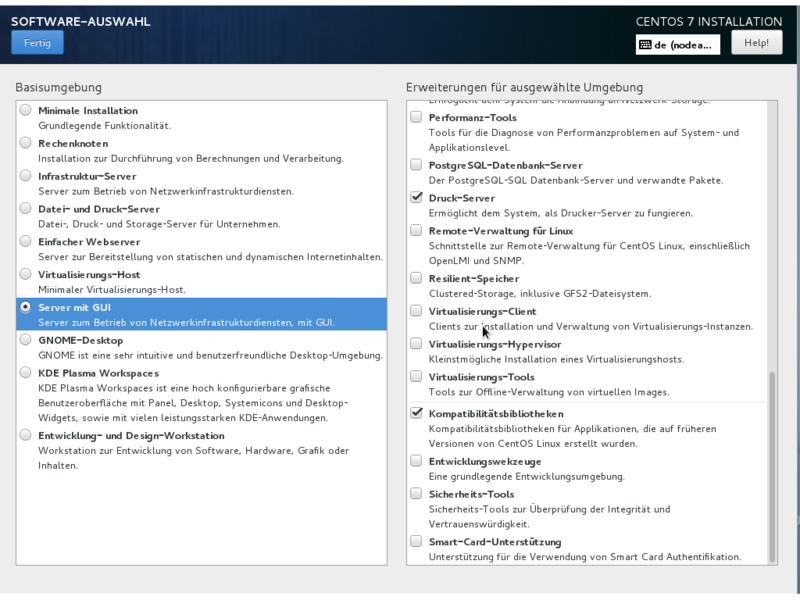Tick the Resilient-Speicher checkbox
Image resolution: width=800 pixels, height=600 pixels.
(x=416, y=278)
